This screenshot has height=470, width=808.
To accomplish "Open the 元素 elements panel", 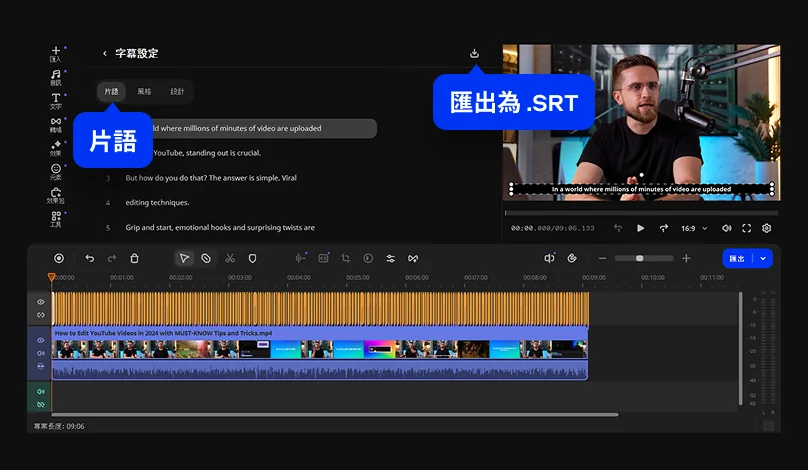I will point(56,171).
